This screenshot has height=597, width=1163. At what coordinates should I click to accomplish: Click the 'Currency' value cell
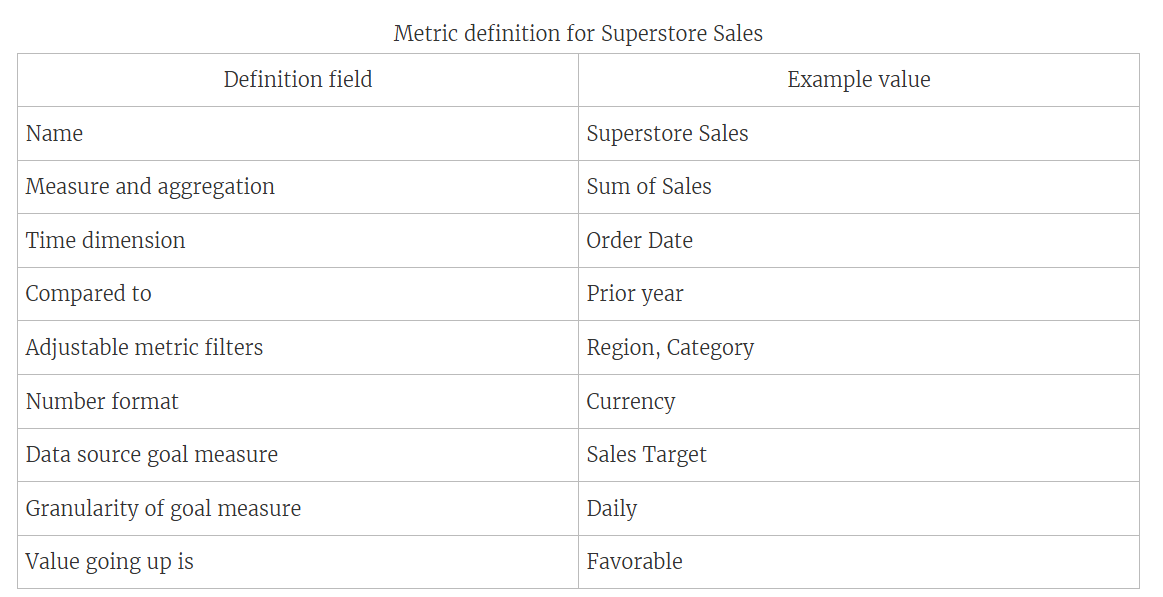(x=631, y=402)
